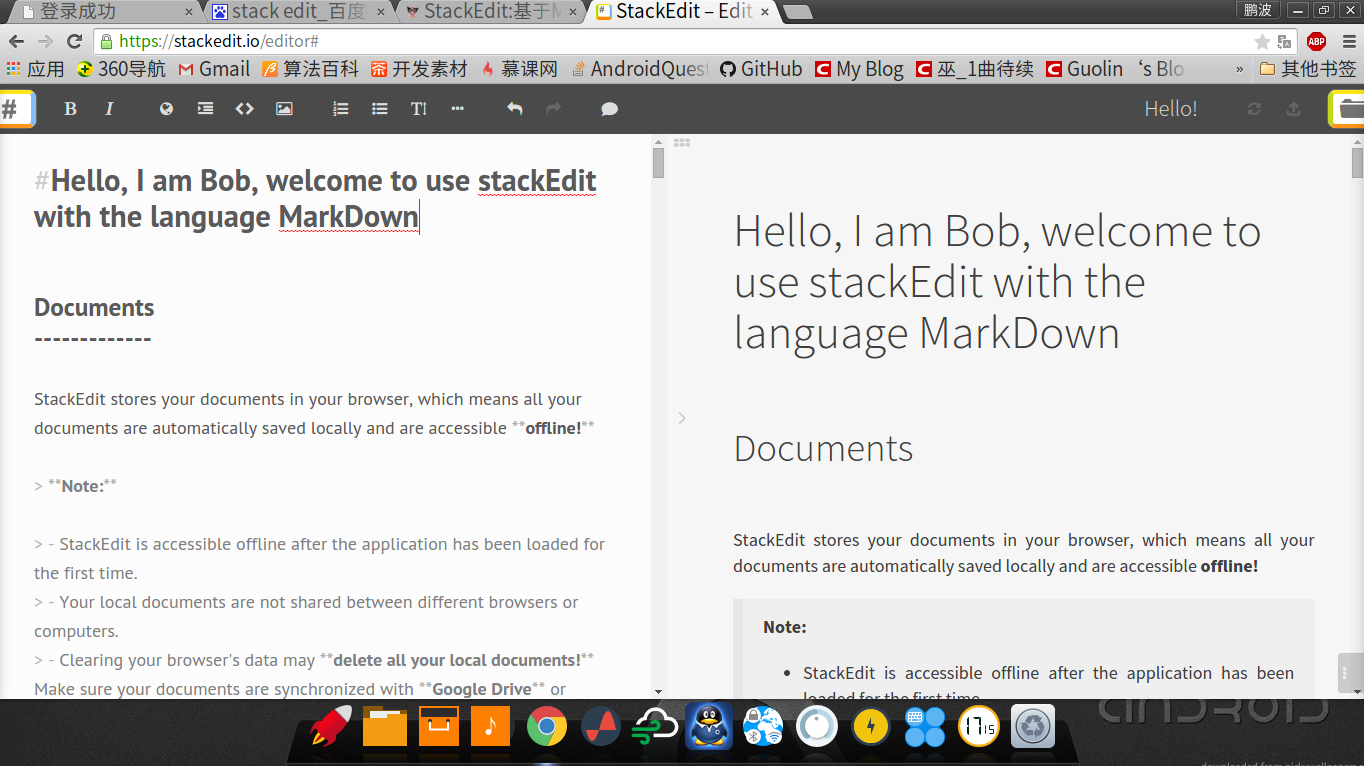1364x766 pixels.
Task: Click the preview pane scrollbar thumb
Action: (x=1357, y=163)
